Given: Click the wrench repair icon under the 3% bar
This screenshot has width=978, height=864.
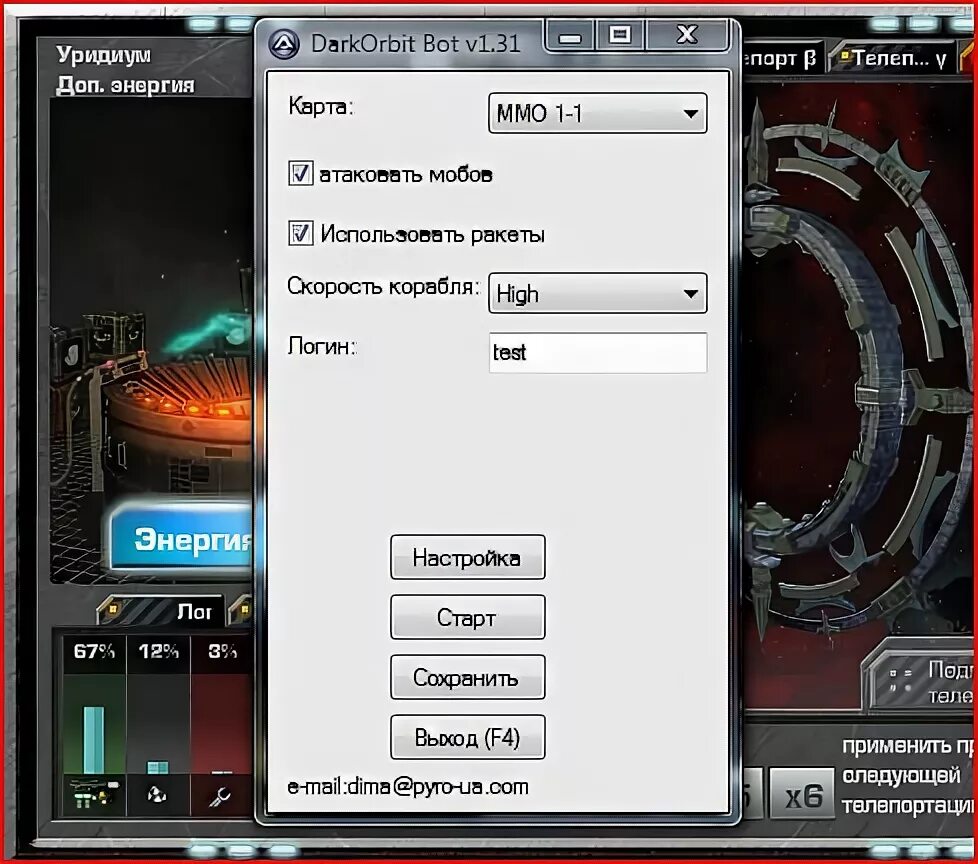Looking at the screenshot, I should 221,796.
